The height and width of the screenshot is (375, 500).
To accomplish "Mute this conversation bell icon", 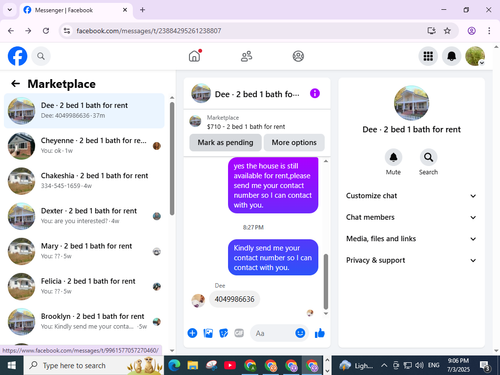I will tap(393, 157).
